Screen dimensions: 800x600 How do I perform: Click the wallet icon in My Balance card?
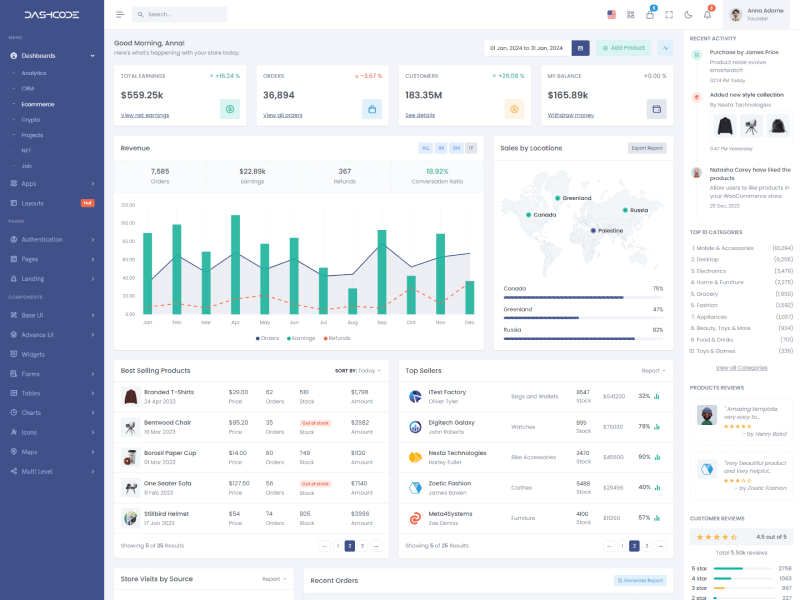[x=657, y=109]
